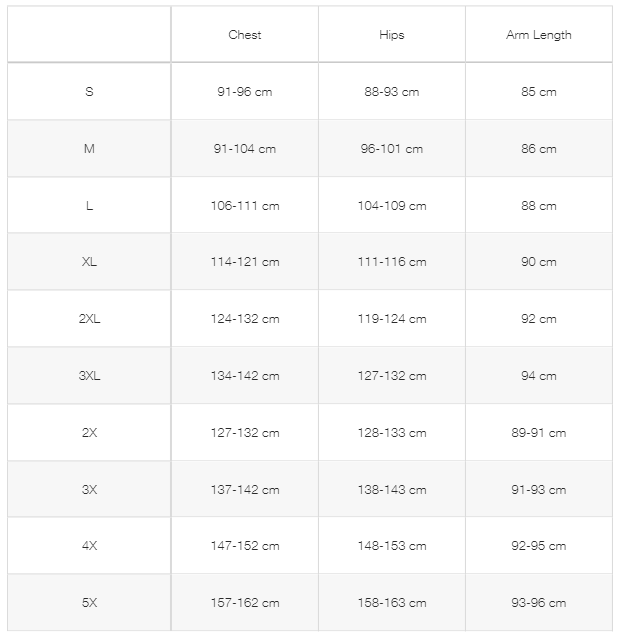This screenshot has width=619, height=643.
Task: Click the 96-101 cm hips cell
Action: 391,149
